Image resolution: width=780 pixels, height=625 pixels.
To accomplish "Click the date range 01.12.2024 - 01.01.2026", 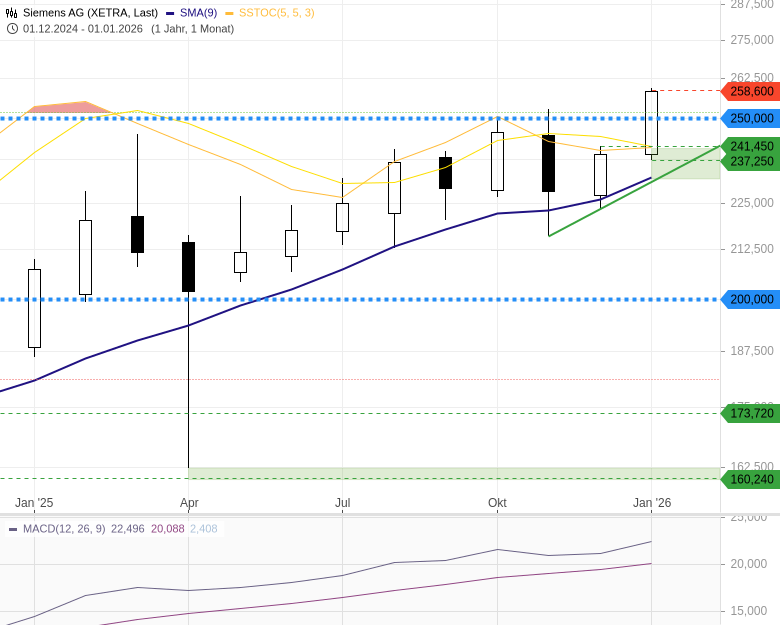I will click(x=84, y=28).
